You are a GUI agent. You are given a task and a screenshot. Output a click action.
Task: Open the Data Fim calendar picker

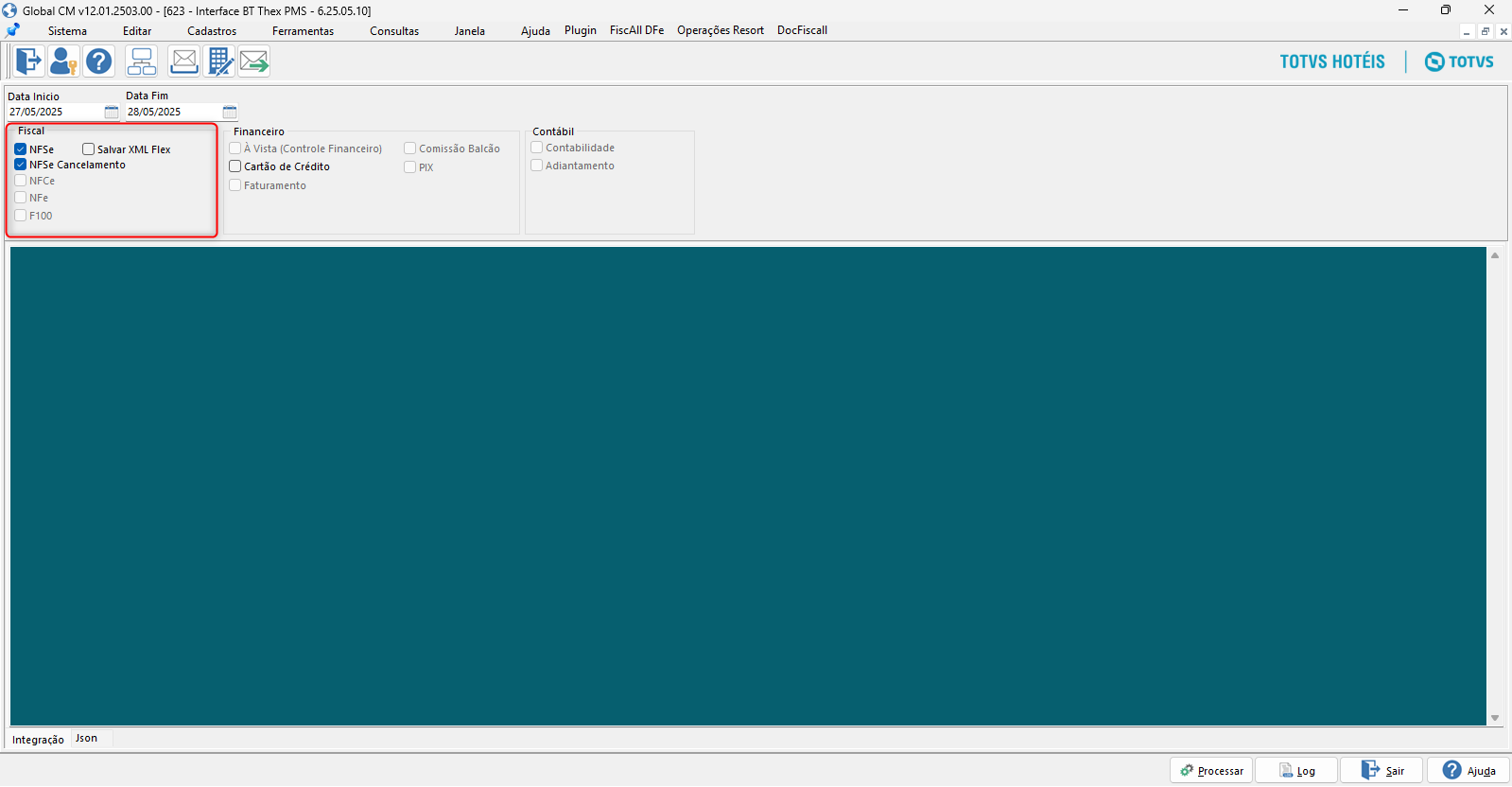click(x=230, y=112)
